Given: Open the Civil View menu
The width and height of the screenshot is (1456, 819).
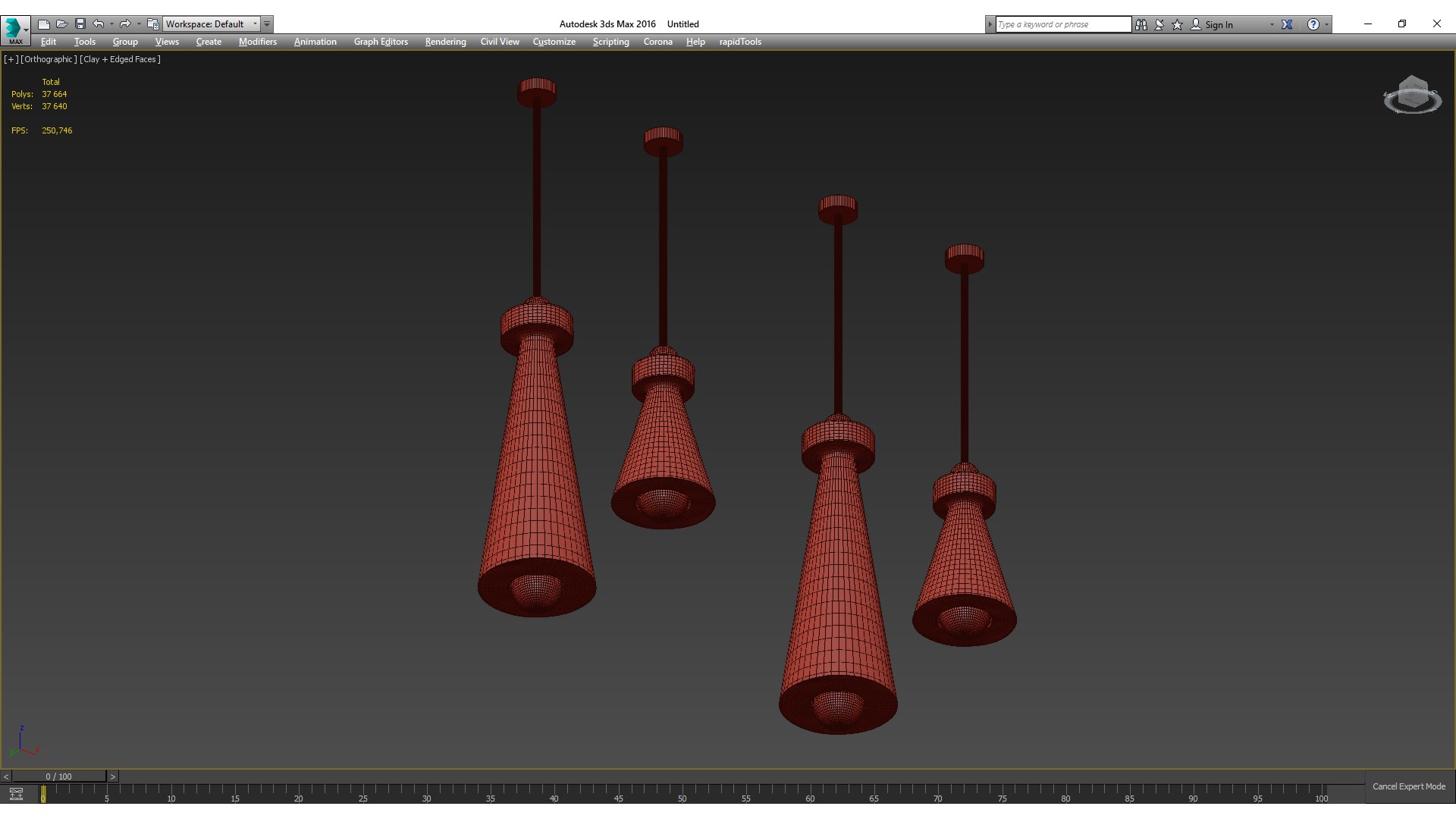Looking at the screenshot, I should (x=500, y=42).
